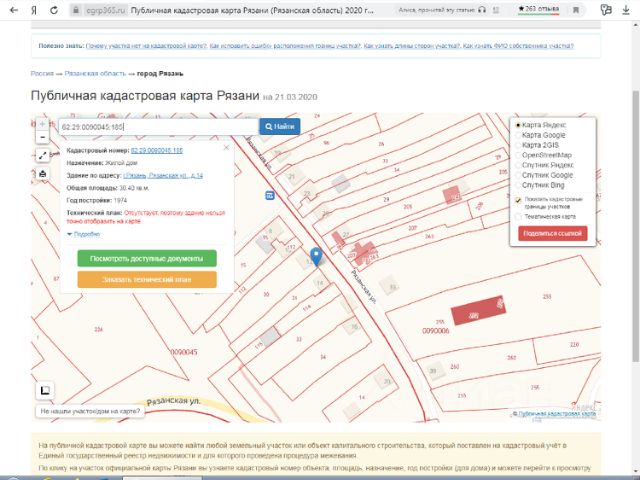This screenshot has height=480, width=640.
Task: Toggle the cadastral boundaries checkbox
Action: point(517,200)
